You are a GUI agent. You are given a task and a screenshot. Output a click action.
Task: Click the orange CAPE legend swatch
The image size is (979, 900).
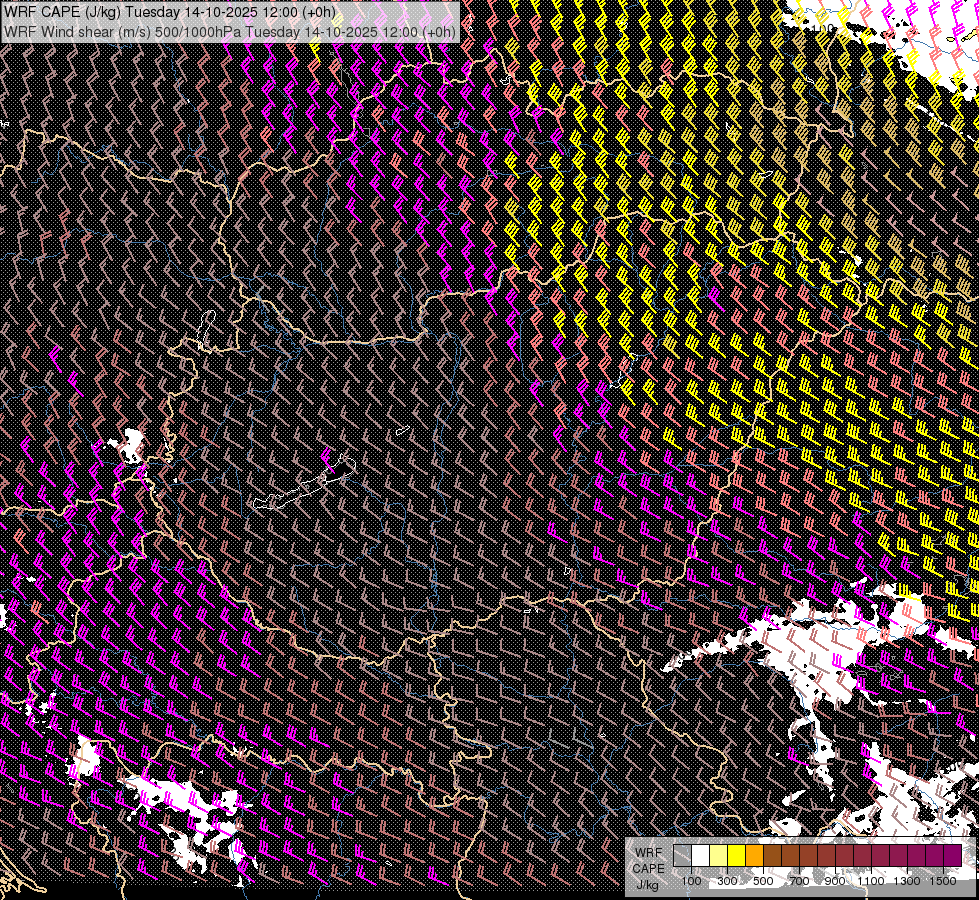click(754, 856)
